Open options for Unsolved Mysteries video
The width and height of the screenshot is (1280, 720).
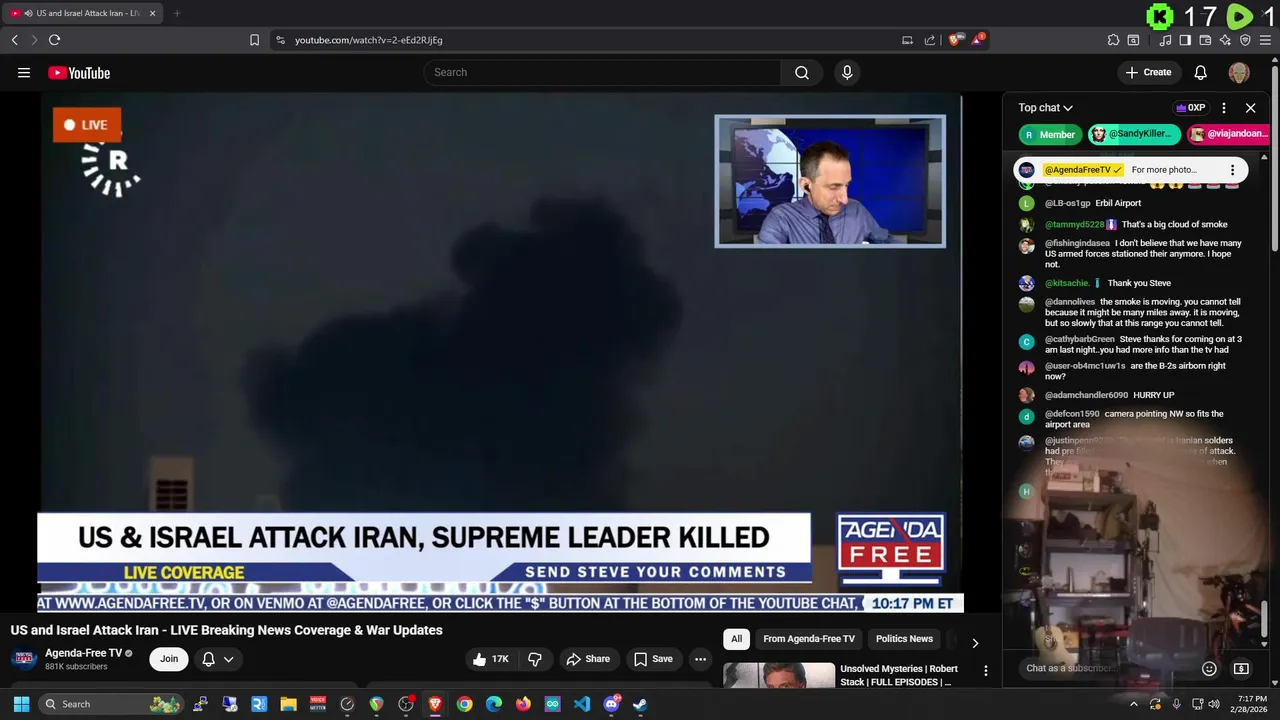tap(985, 671)
